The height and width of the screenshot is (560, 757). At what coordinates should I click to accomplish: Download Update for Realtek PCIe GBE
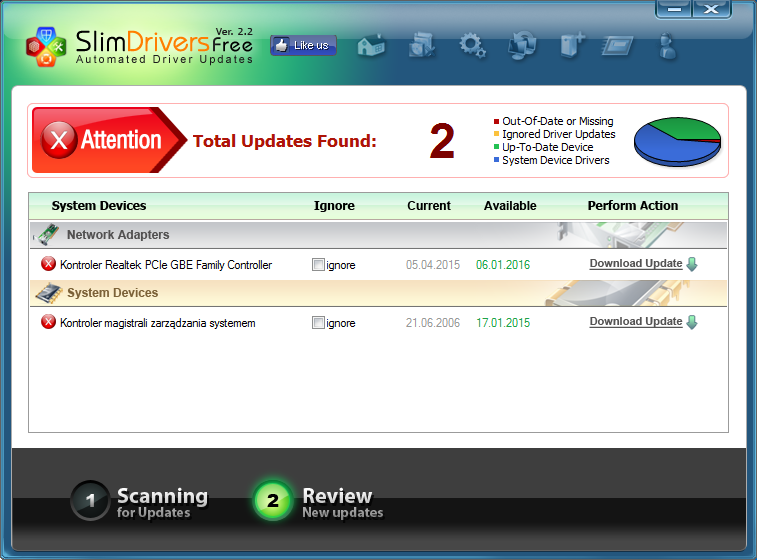[x=636, y=264]
